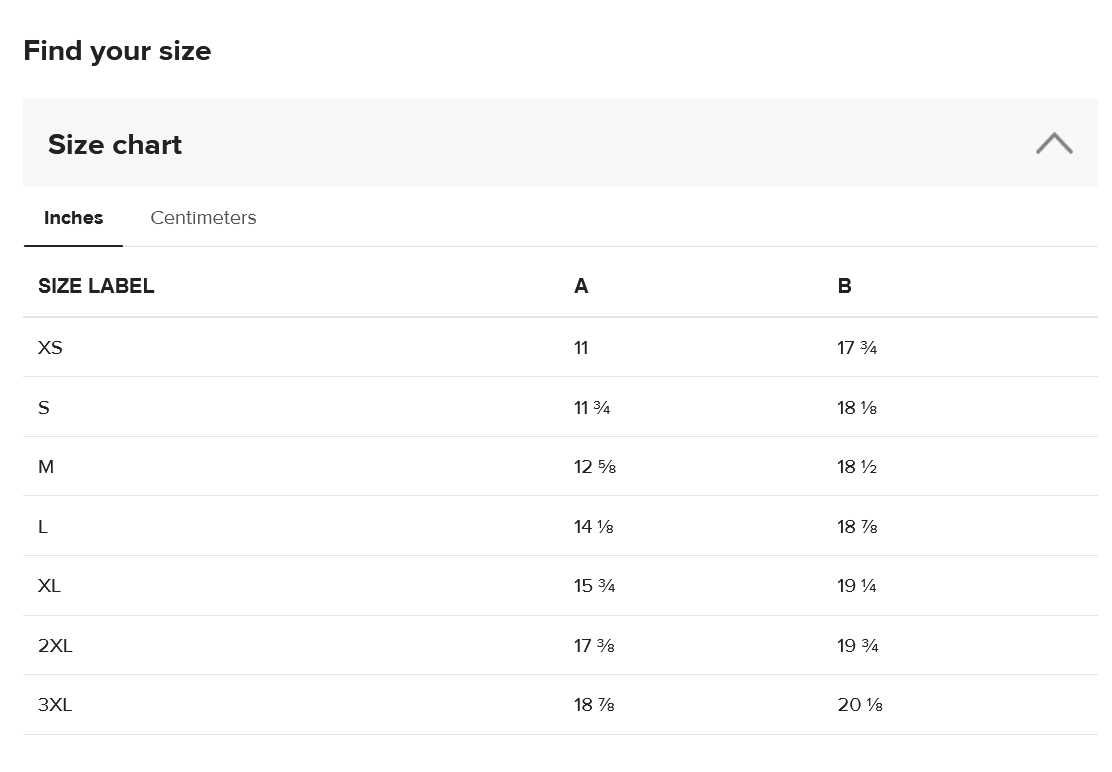Select the S size row label

44,408
